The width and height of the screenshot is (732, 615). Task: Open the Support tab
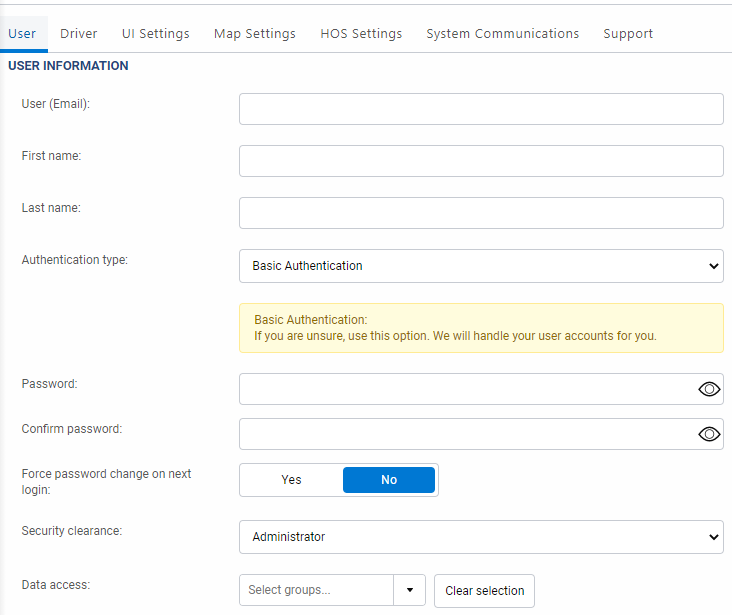(x=628, y=33)
